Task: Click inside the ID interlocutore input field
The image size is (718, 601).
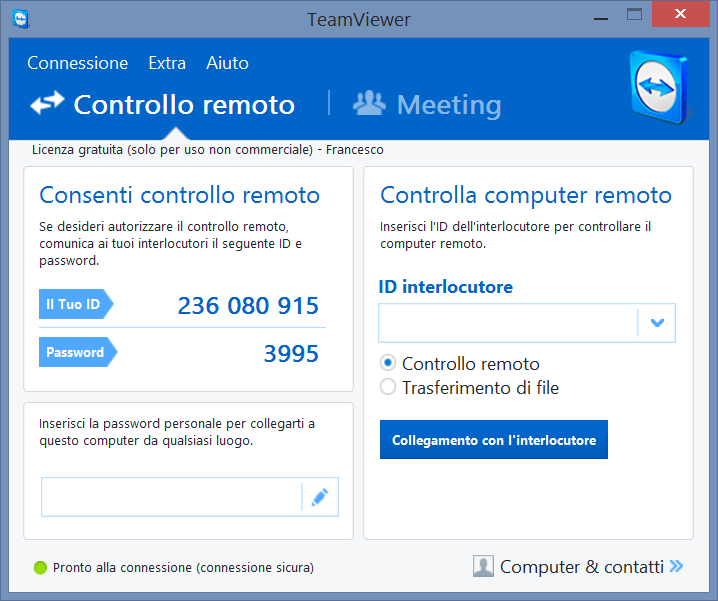Action: (x=508, y=322)
